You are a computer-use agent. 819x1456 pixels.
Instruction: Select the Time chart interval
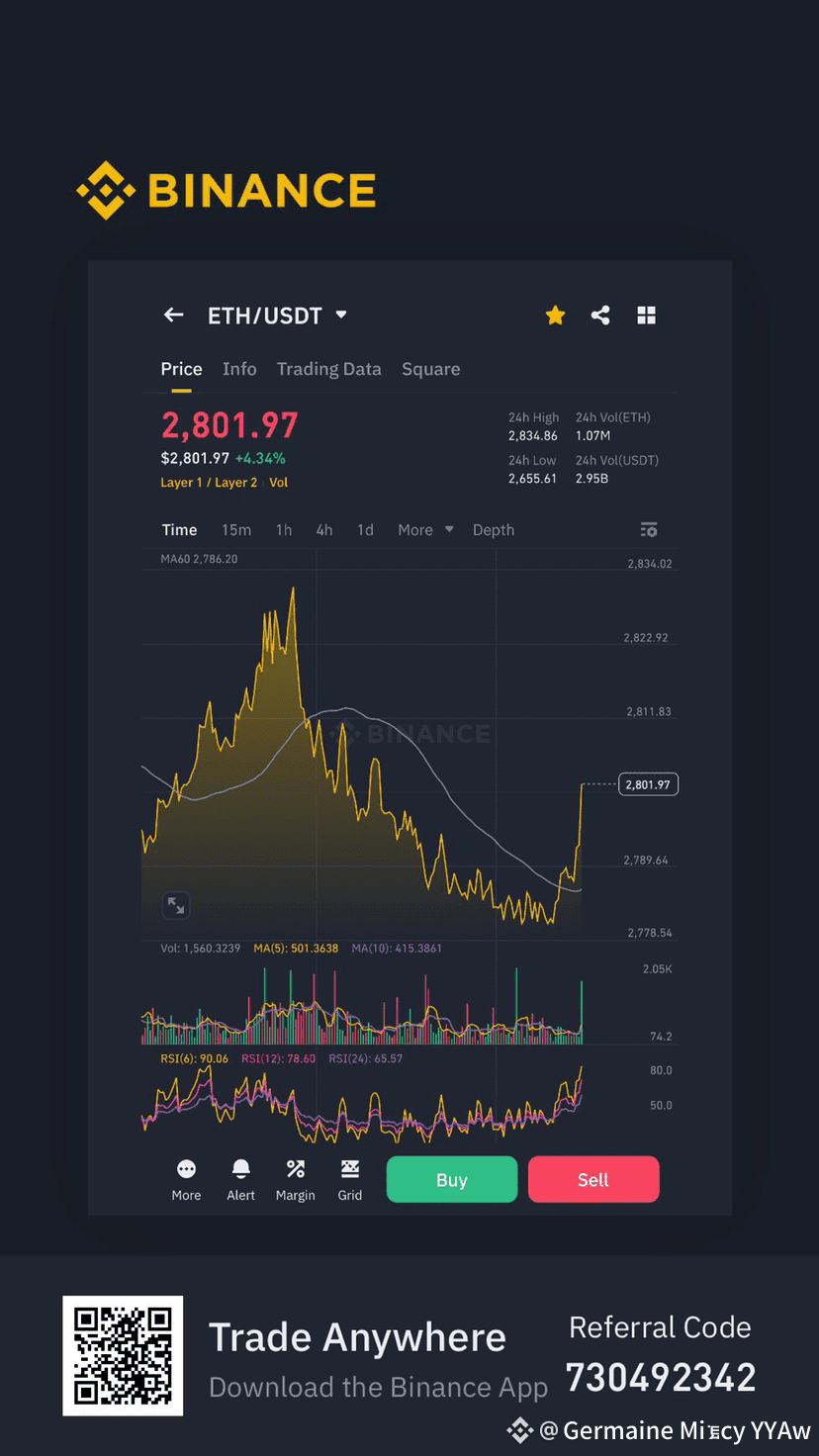179,530
